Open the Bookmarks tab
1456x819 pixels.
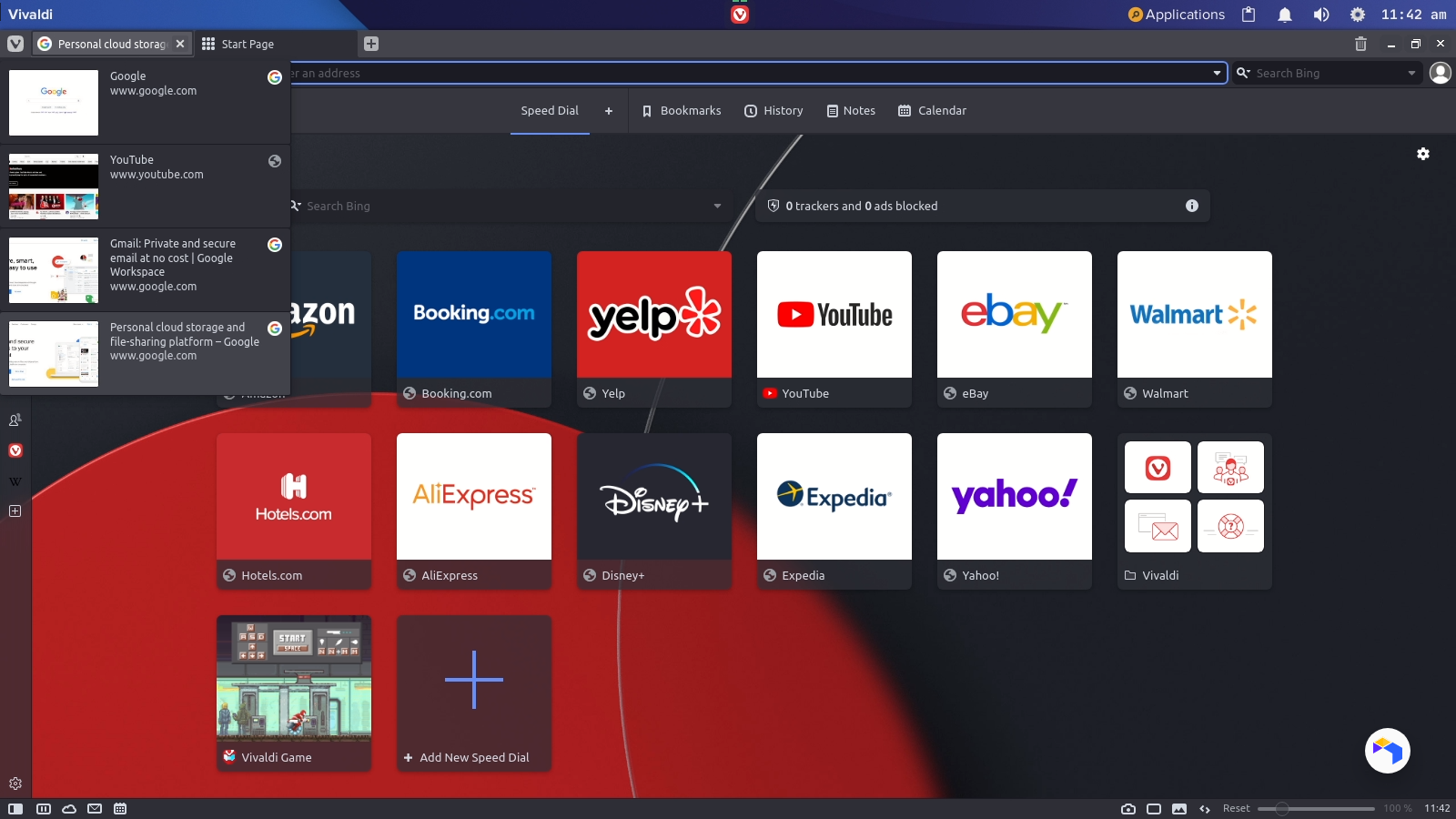[682, 111]
